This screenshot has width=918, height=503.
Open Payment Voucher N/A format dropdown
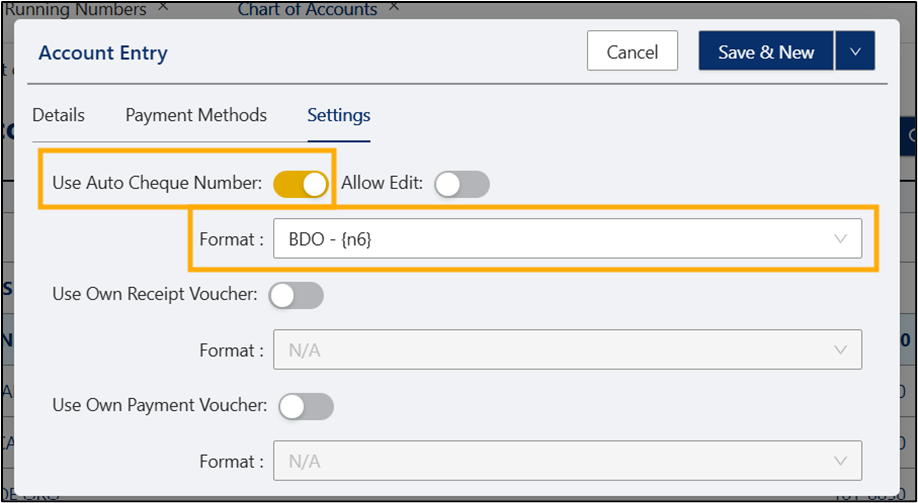(567, 461)
